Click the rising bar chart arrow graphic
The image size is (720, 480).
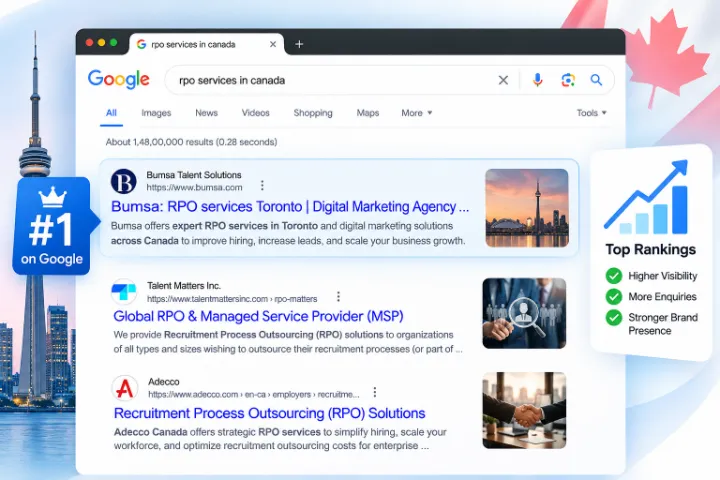(646, 197)
